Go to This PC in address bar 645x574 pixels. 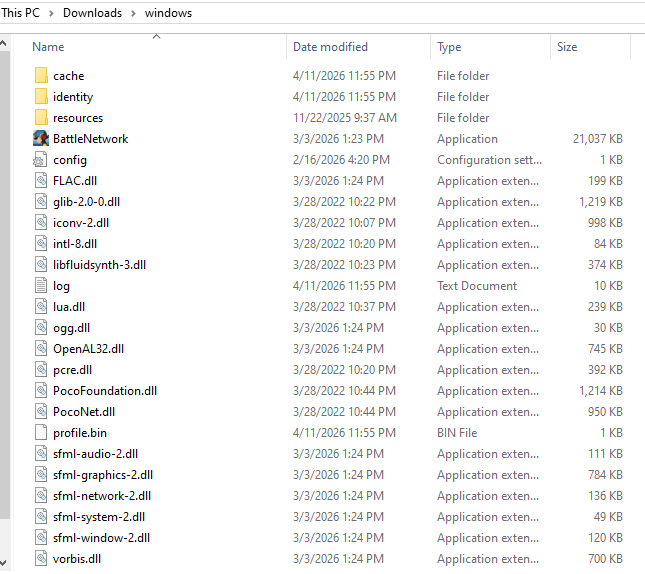[x=21, y=13]
